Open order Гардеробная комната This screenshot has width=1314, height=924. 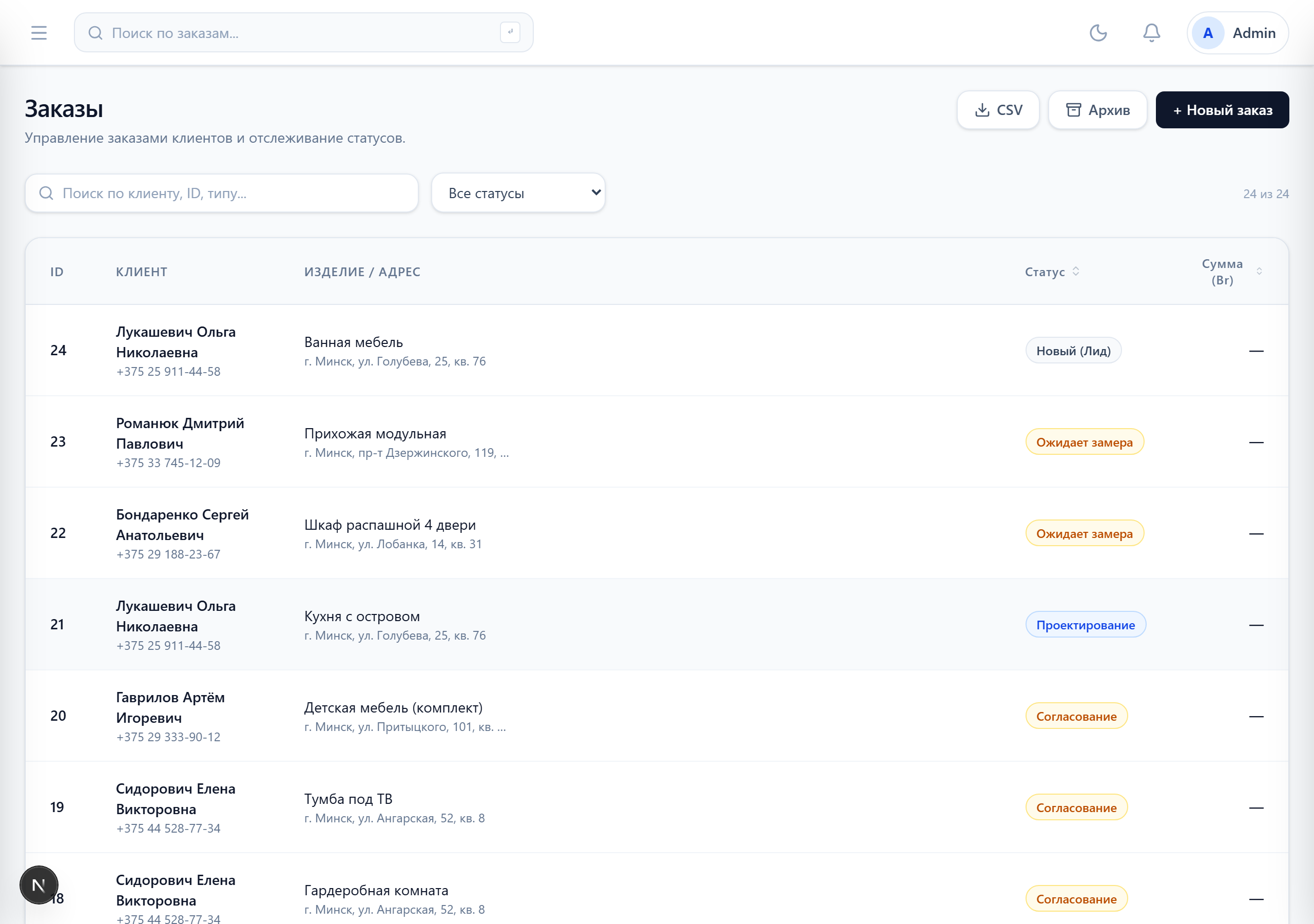coord(376,891)
